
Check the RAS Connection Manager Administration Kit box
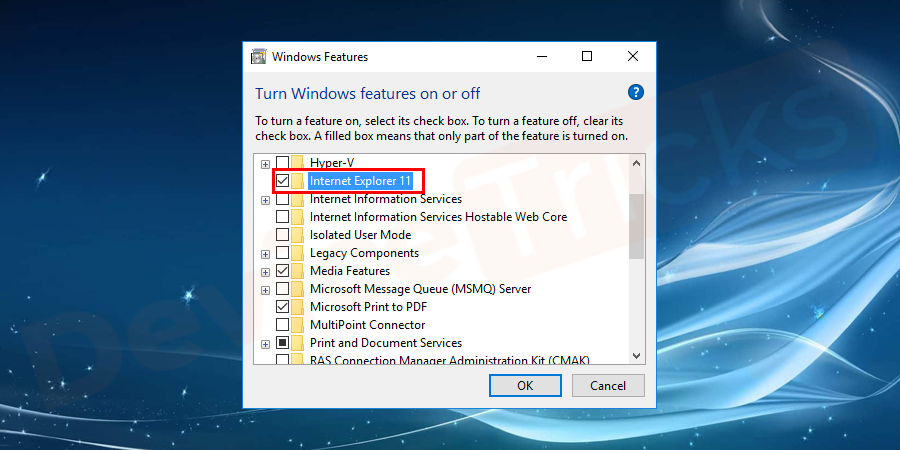point(282,360)
